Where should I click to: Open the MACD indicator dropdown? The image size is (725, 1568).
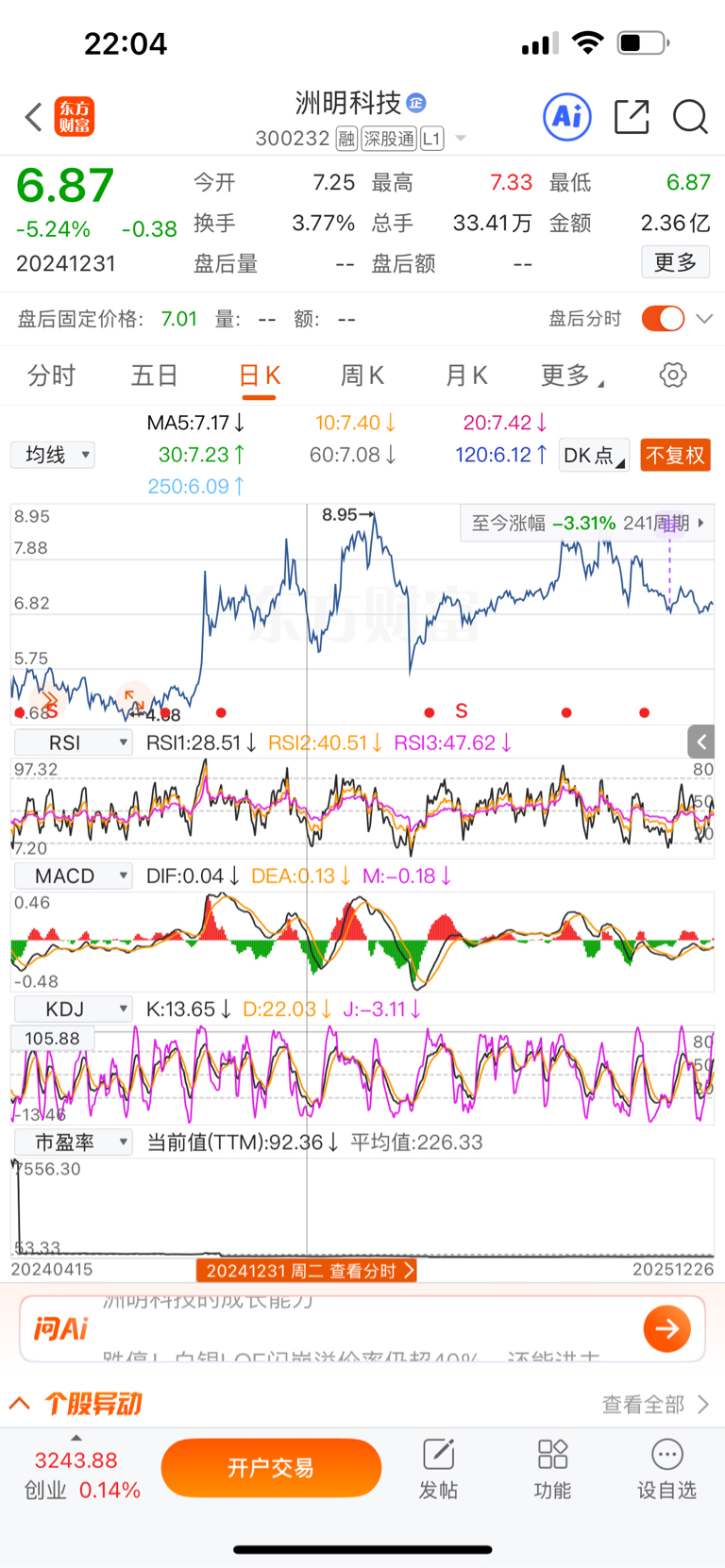point(73,876)
